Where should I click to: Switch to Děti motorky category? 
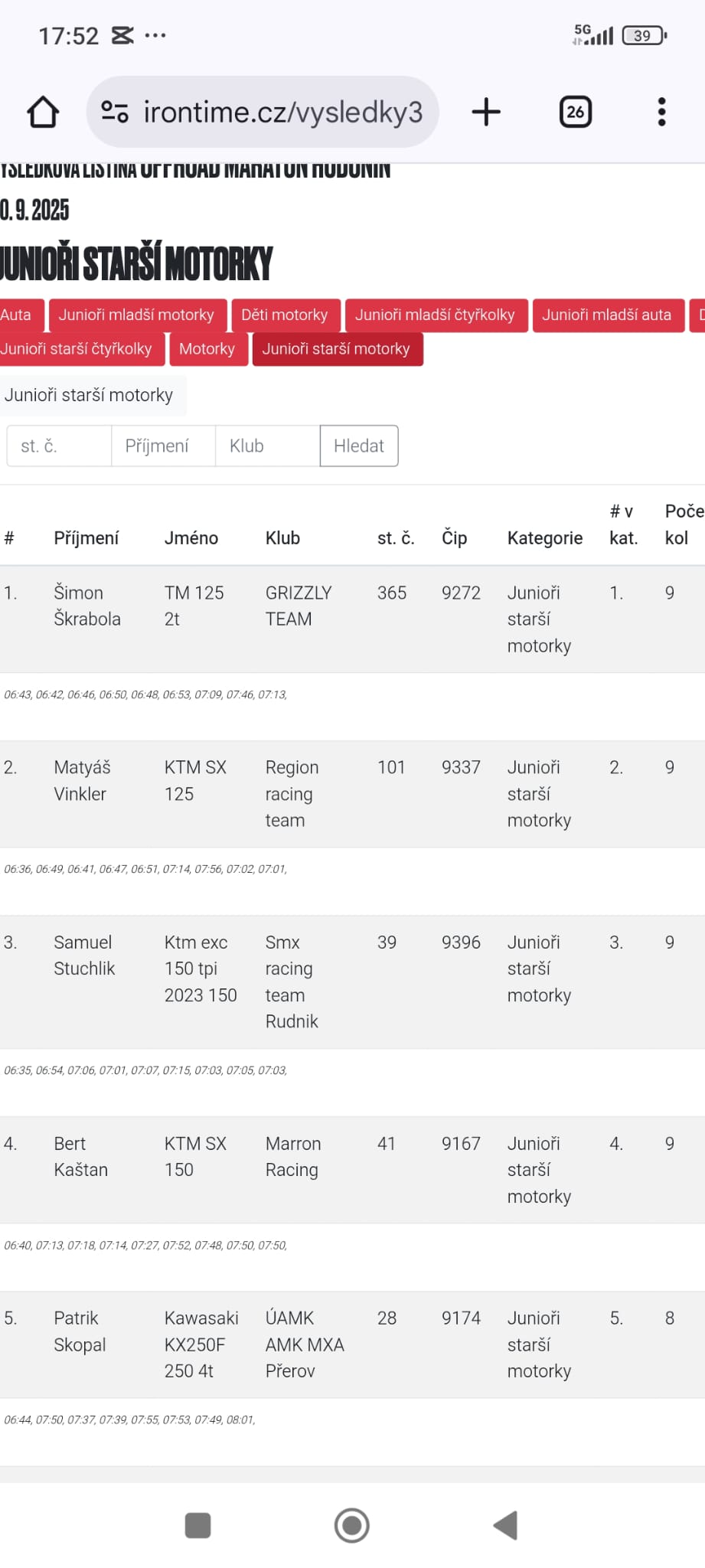pyautogui.click(x=284, y=315)
